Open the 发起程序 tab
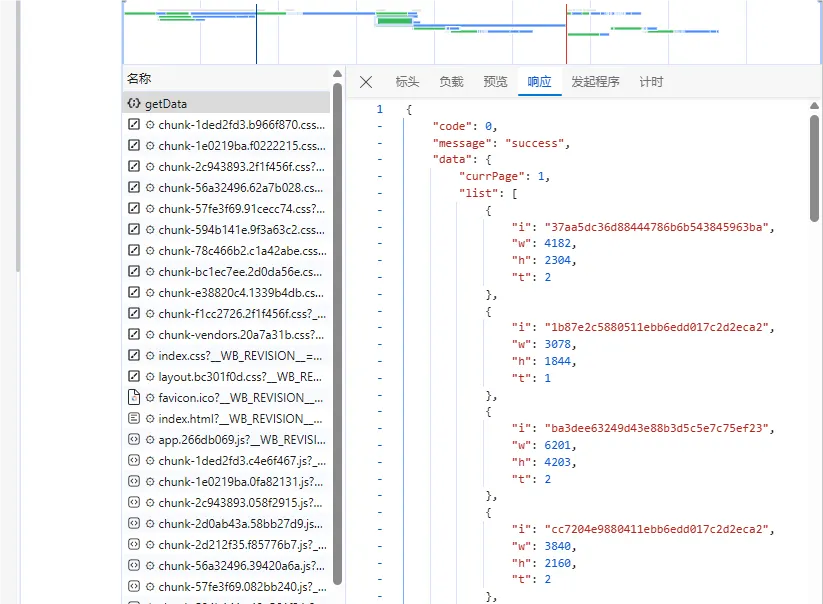The height and width of the screenshot is (604, 823). (595, 82)
